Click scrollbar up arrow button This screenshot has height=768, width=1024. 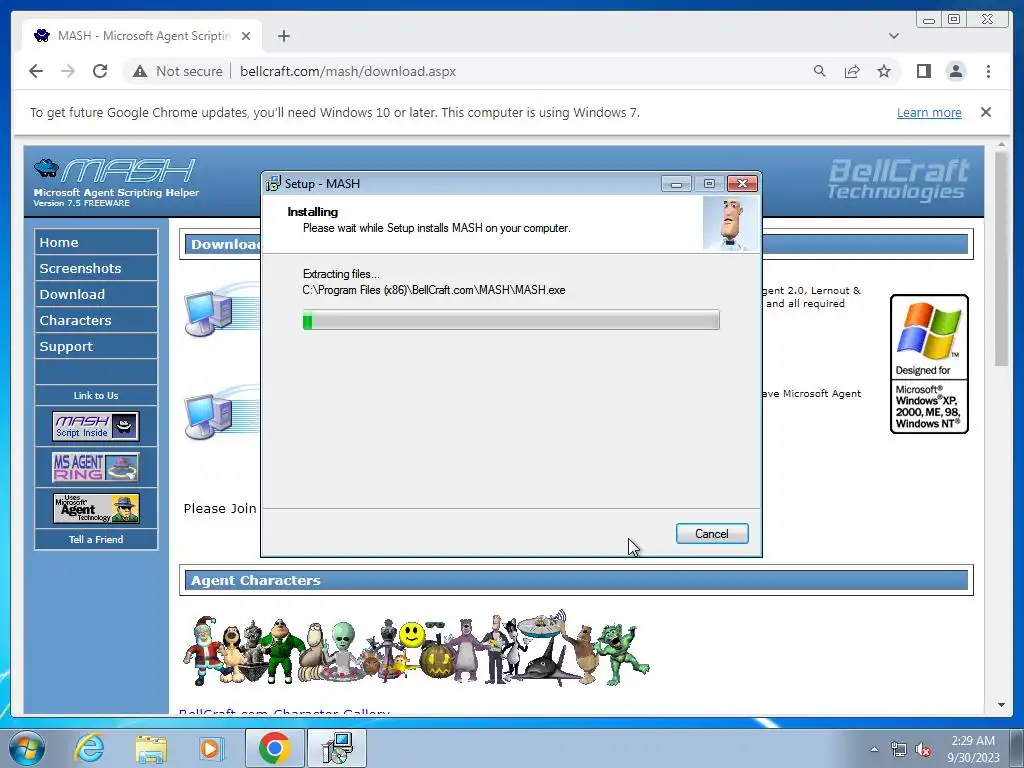[x=1002, y=144]
